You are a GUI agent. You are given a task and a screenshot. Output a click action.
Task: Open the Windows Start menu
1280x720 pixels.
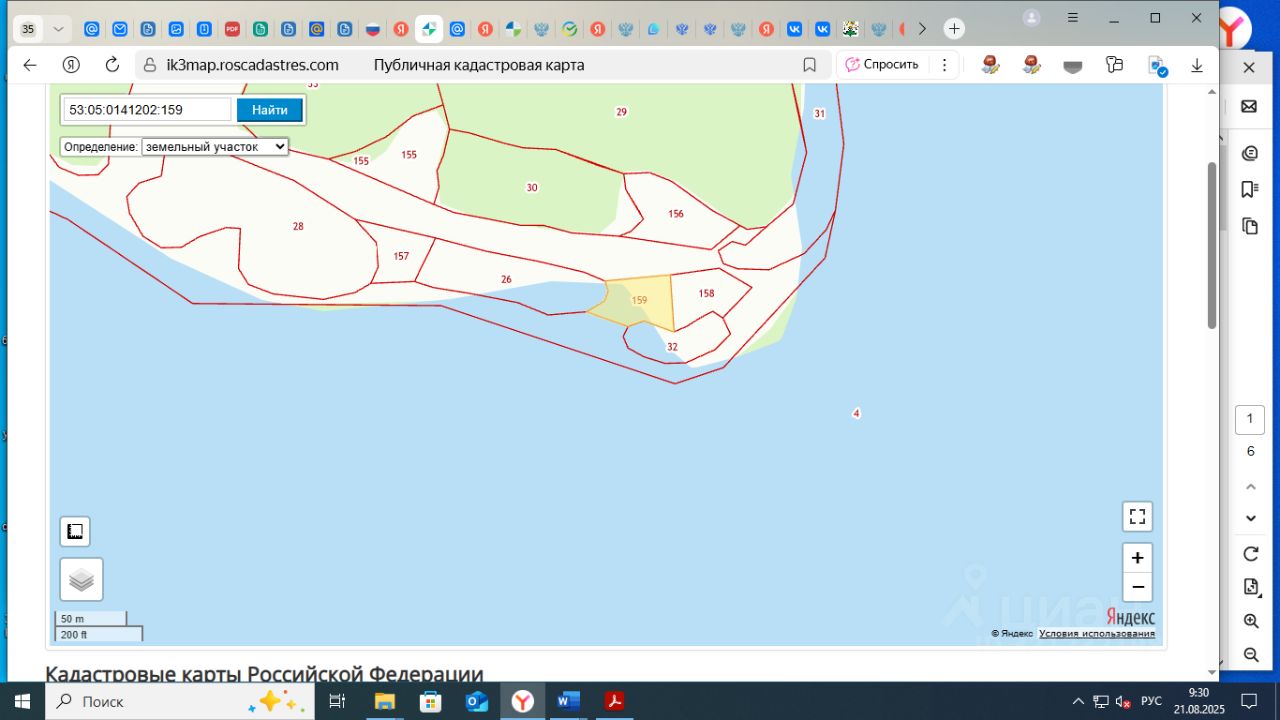[22, 701]
